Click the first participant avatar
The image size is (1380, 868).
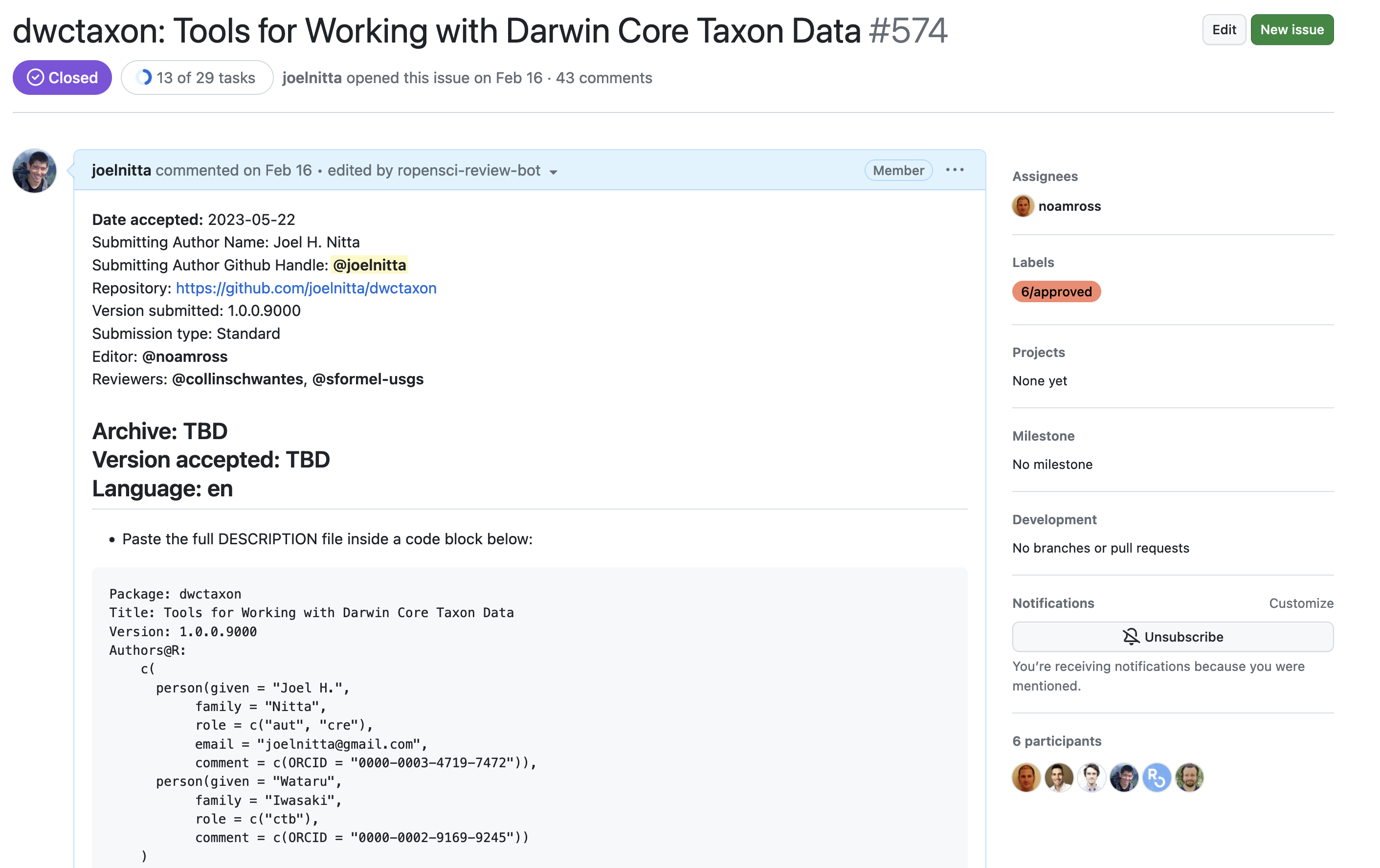coord(1026,778)
